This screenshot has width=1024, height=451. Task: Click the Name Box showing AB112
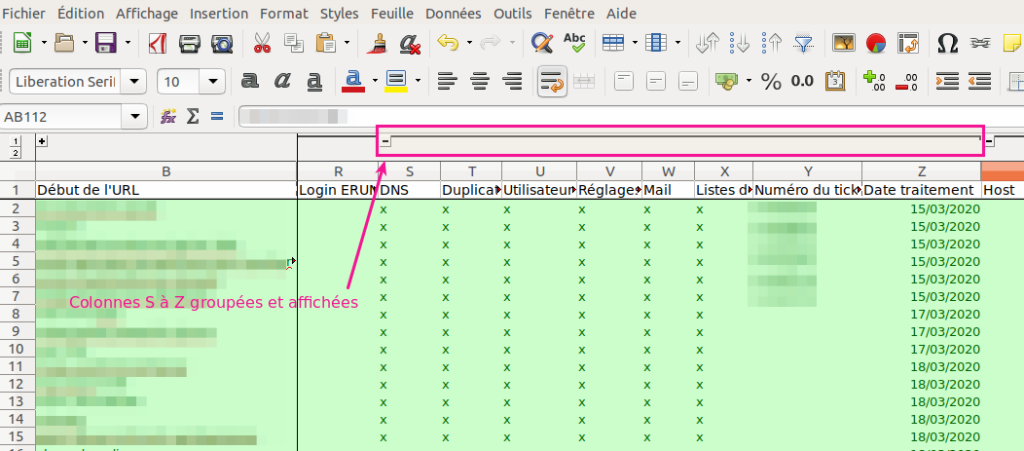(62, 117)
